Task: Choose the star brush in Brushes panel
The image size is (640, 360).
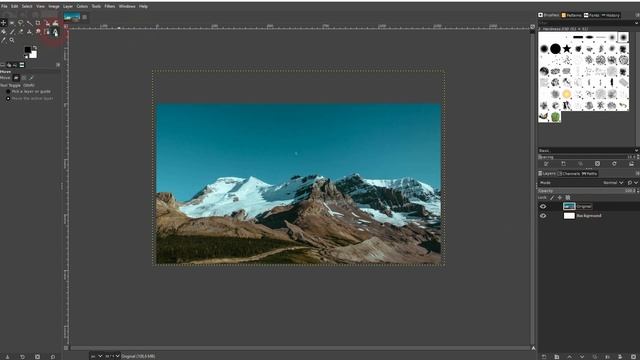Action: 567,49
